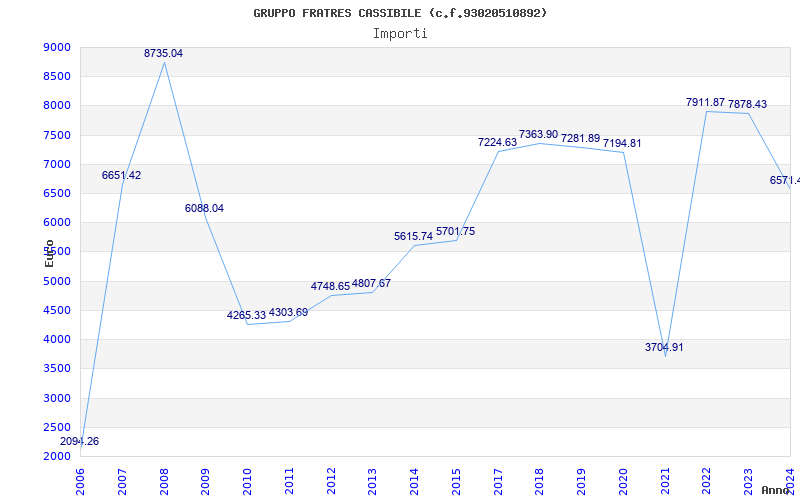
Task: Select the 2011 year label
Action: point(289,481)
